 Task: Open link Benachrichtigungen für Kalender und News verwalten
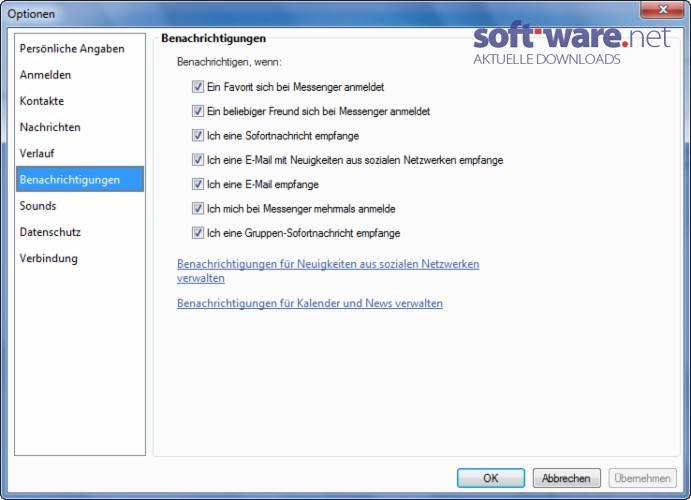tap(310, 303)
